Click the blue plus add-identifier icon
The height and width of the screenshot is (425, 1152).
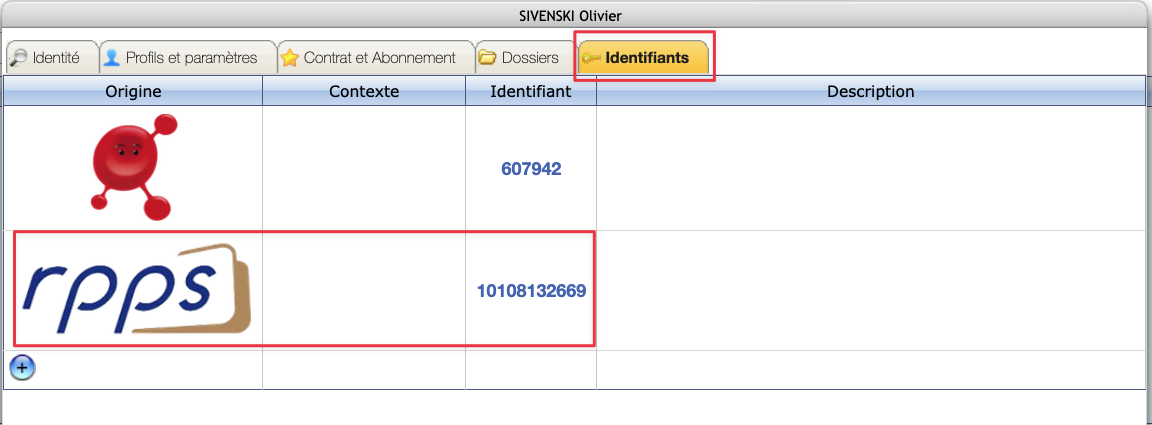tap(23, 366)
